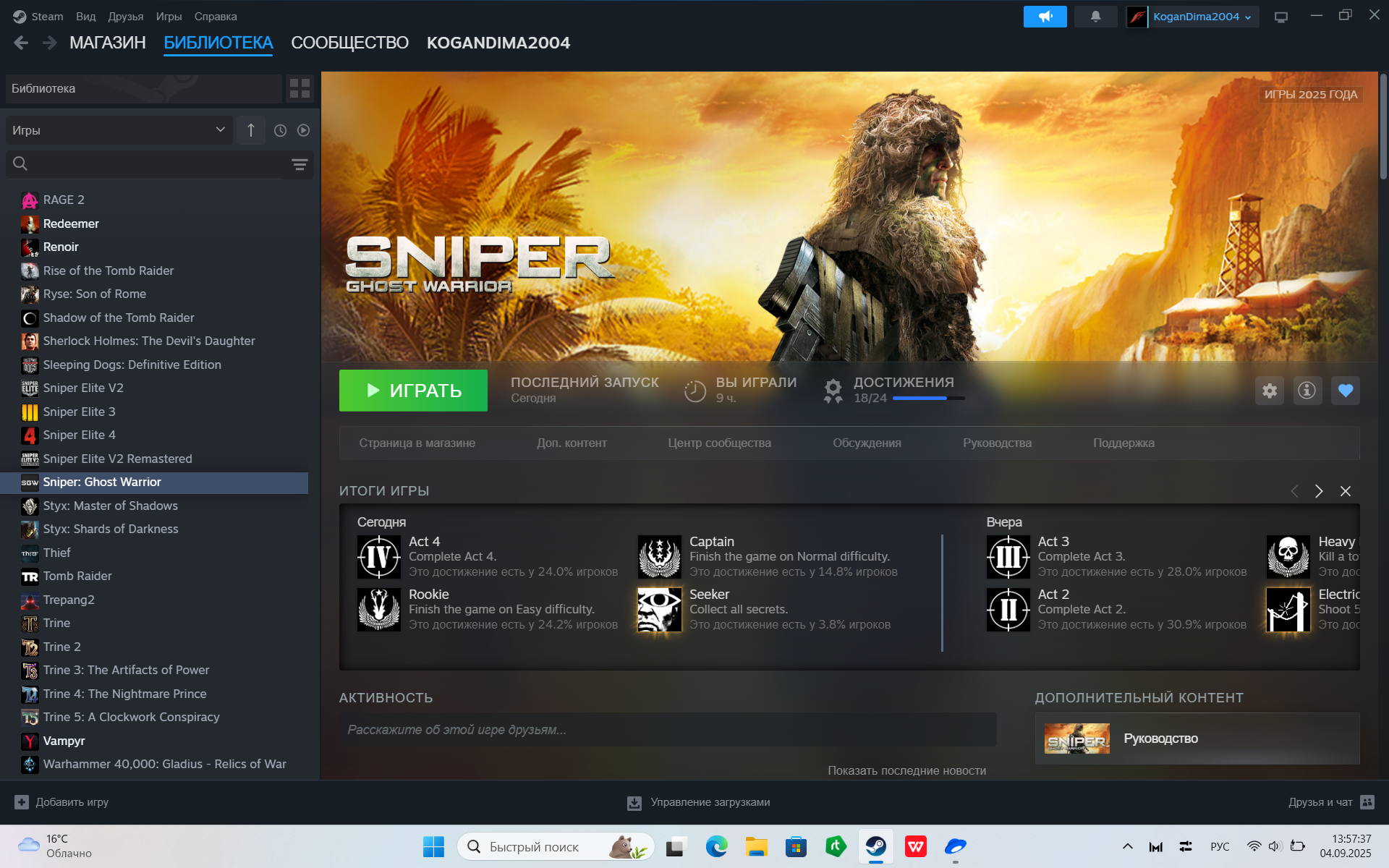Switch library to grid view icon
Viewport: 1389px width, 868px height.
coord(300,88)
